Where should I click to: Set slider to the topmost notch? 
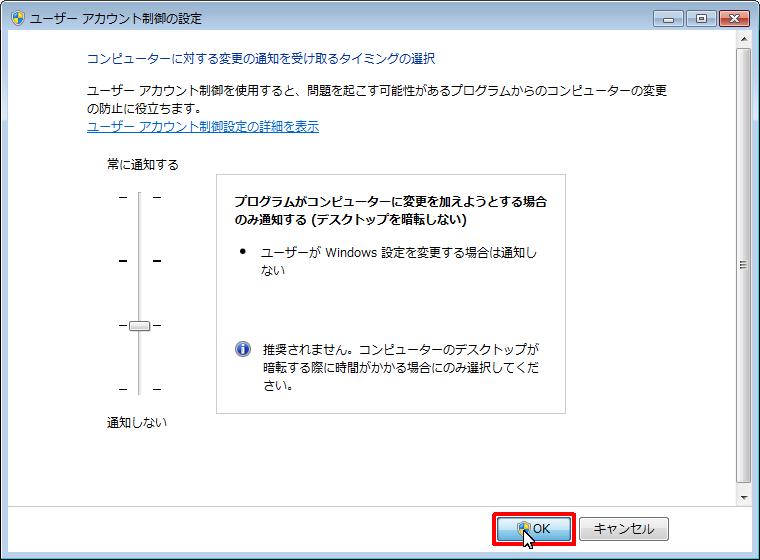pos(139,197)
